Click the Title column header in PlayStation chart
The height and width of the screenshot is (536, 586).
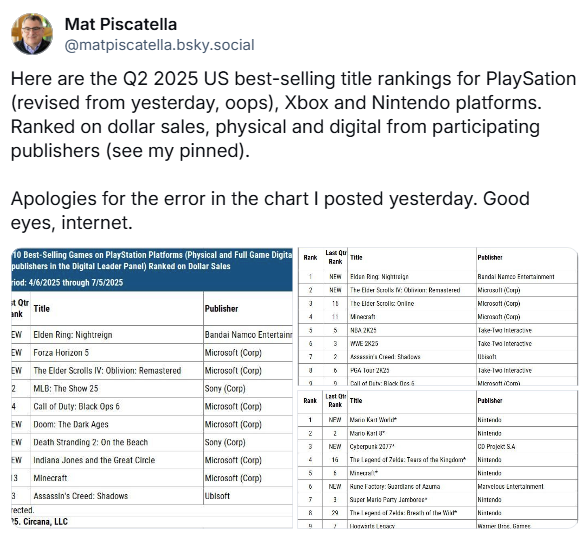pos(41,309)
